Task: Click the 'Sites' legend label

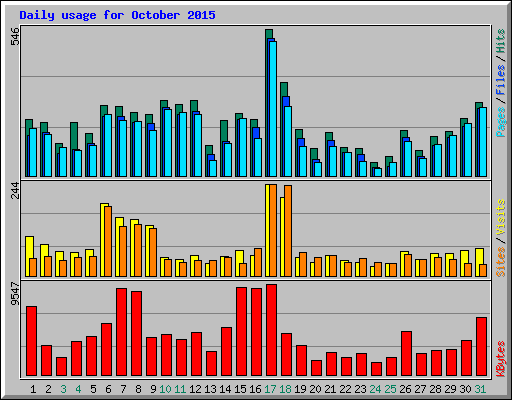Action: point(500,262)
